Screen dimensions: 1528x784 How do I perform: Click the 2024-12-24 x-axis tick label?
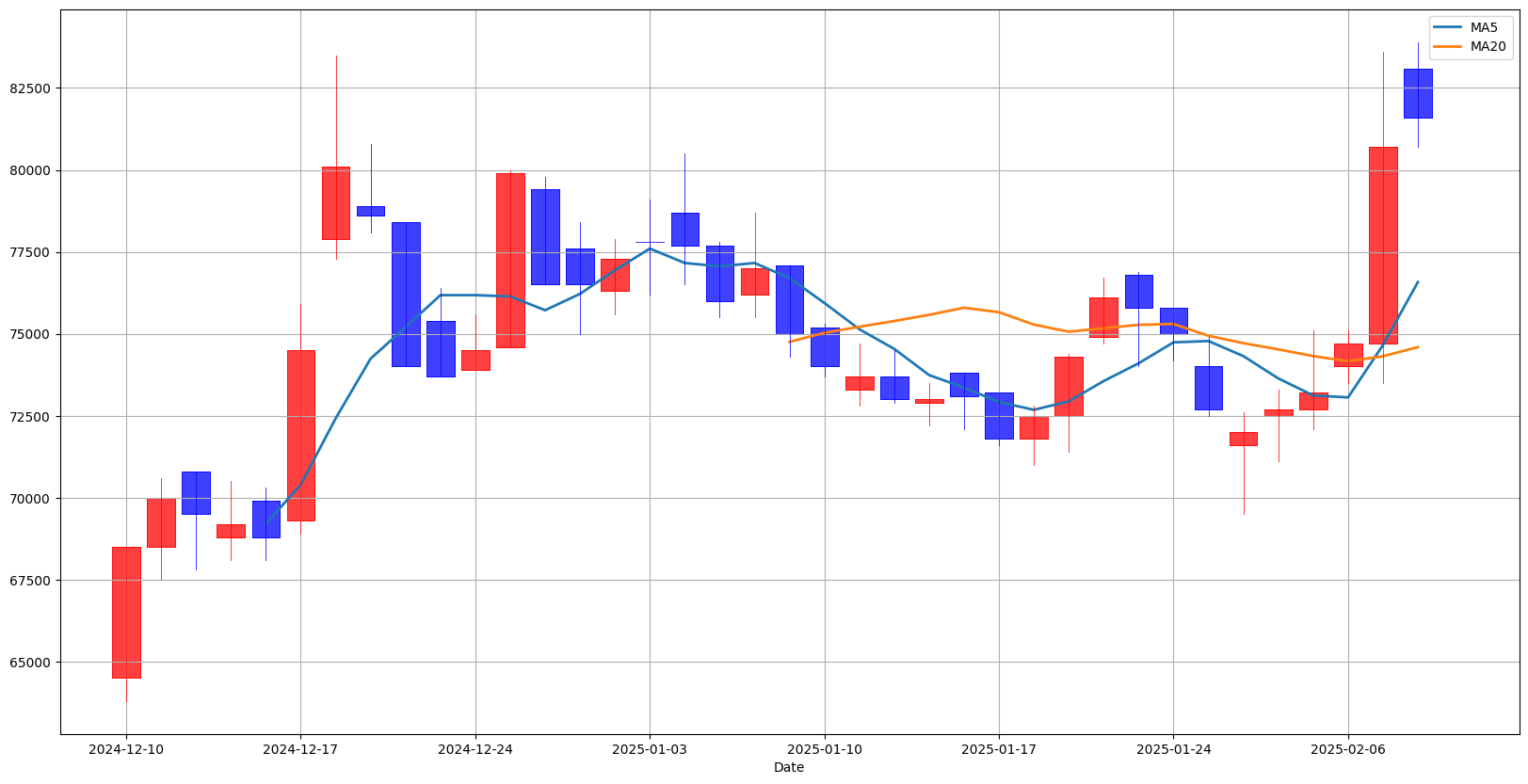[475, 749]
